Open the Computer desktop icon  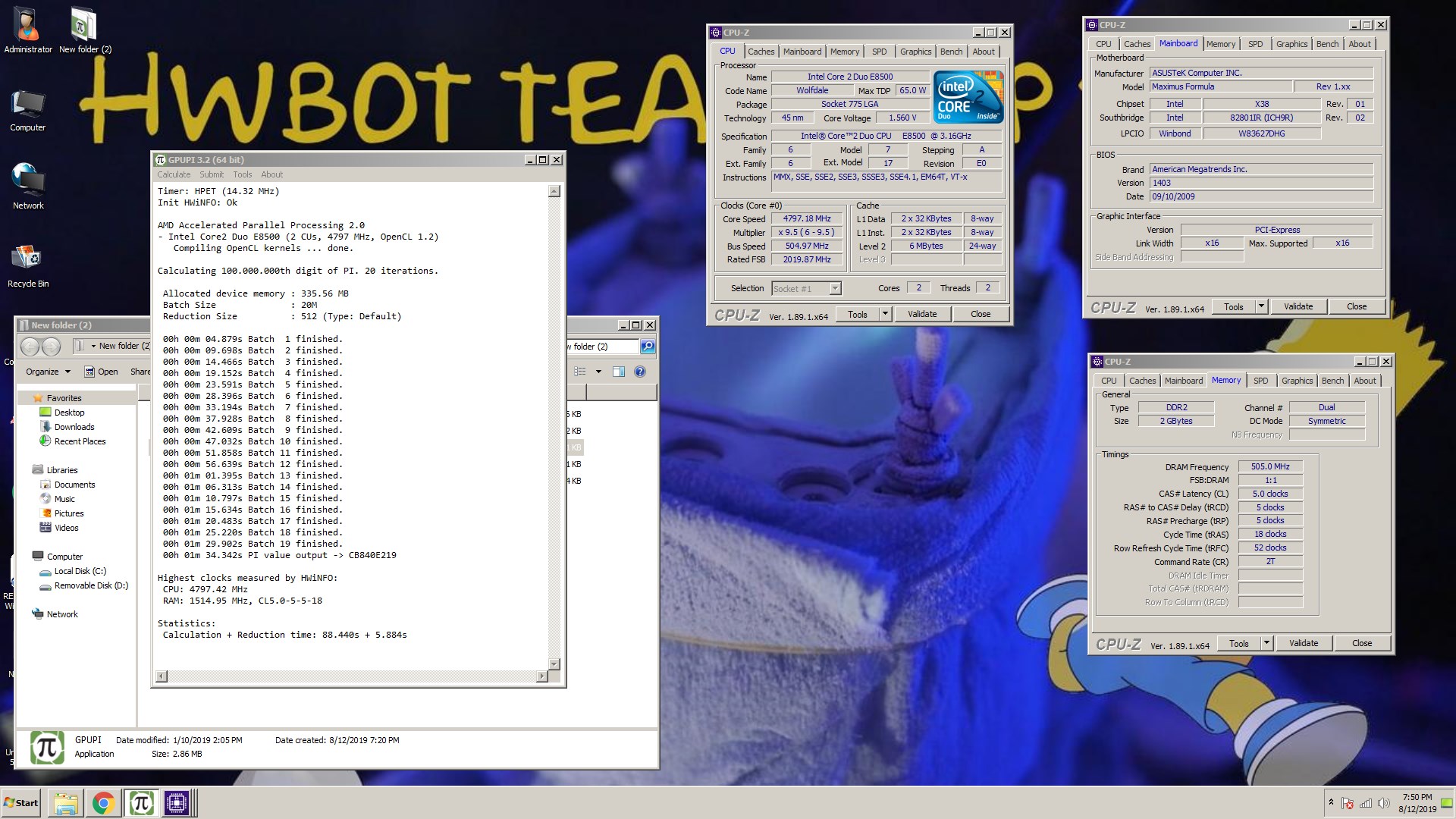click(x=28, y=111)
